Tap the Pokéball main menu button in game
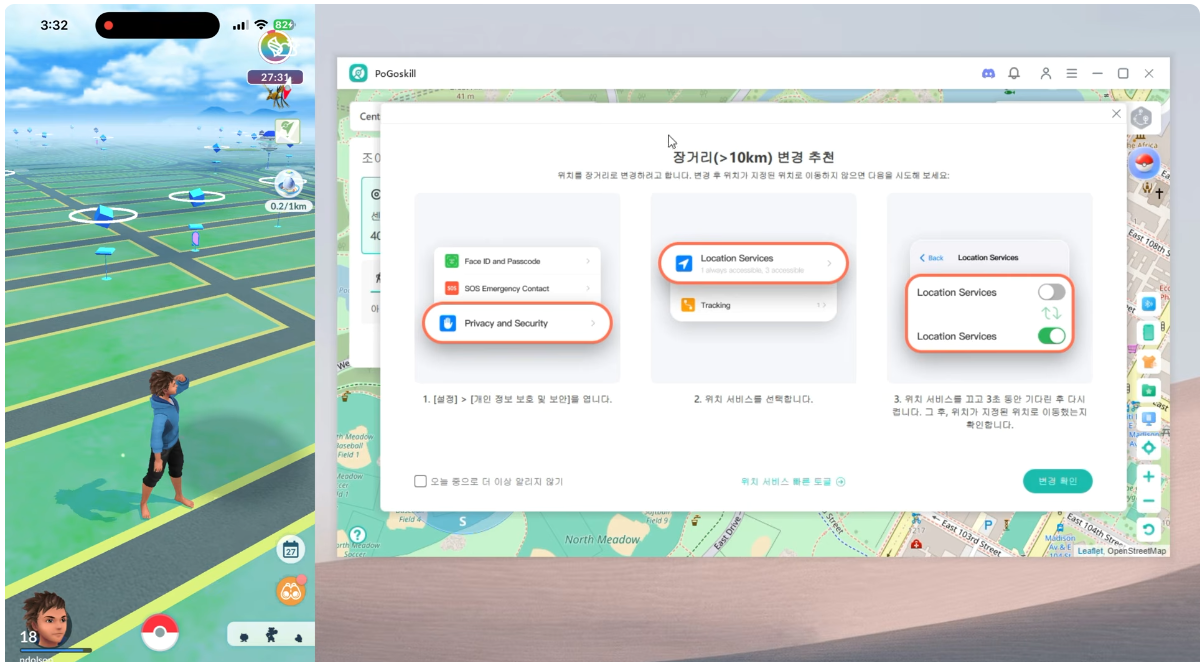The image size is (1201, 662). click(x=160, y=632)
